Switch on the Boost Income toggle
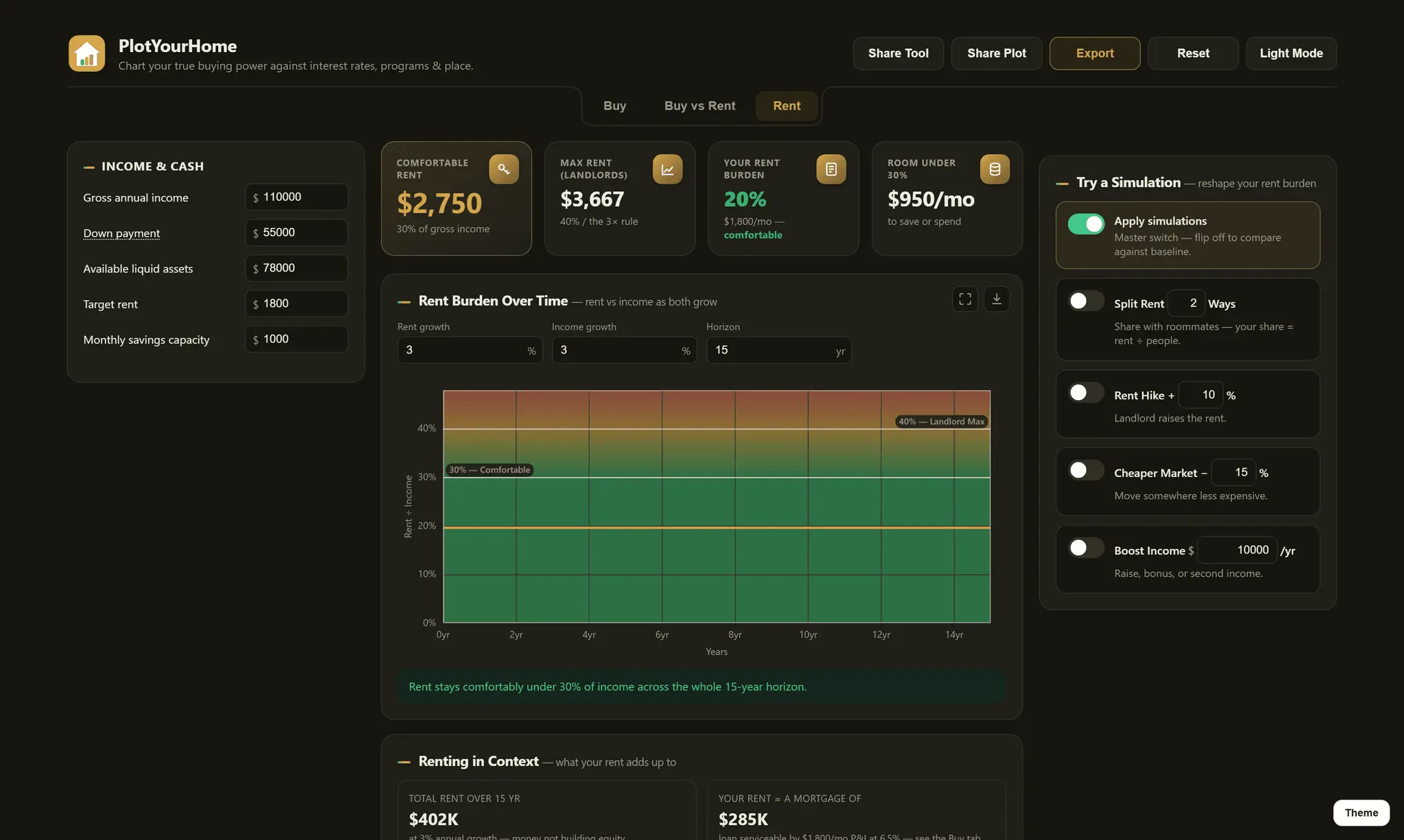Image resolution: width=1404 pixels, height=840 pixels. (x=1086, y=547)
